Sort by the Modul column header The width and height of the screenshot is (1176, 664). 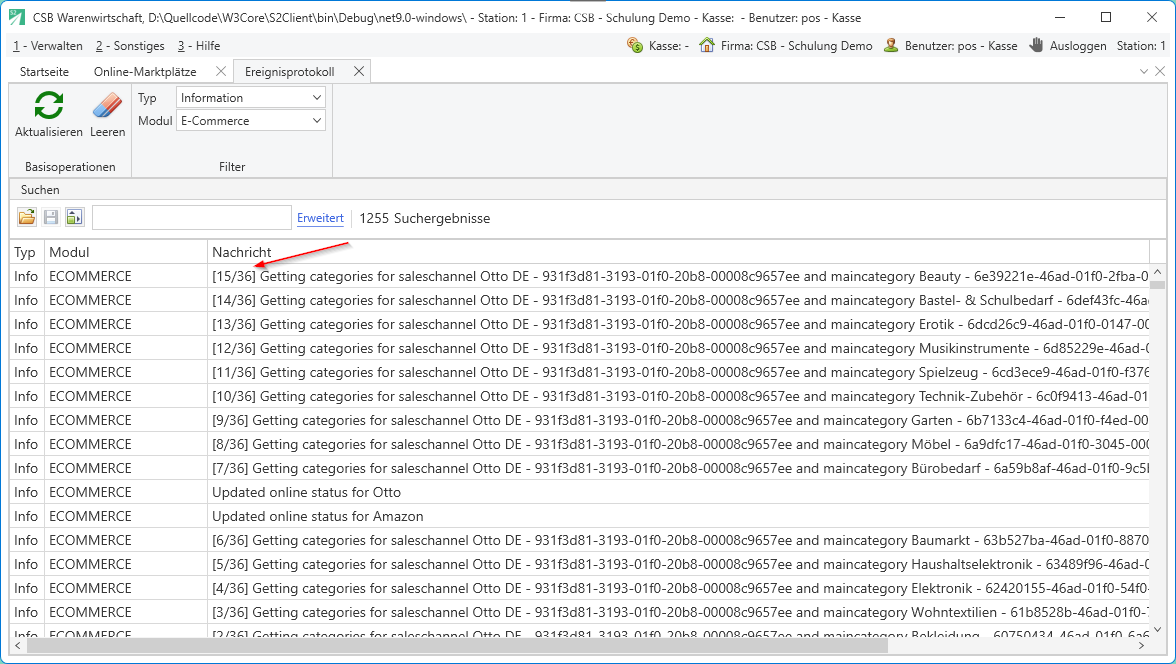click(x=126, y=252)
